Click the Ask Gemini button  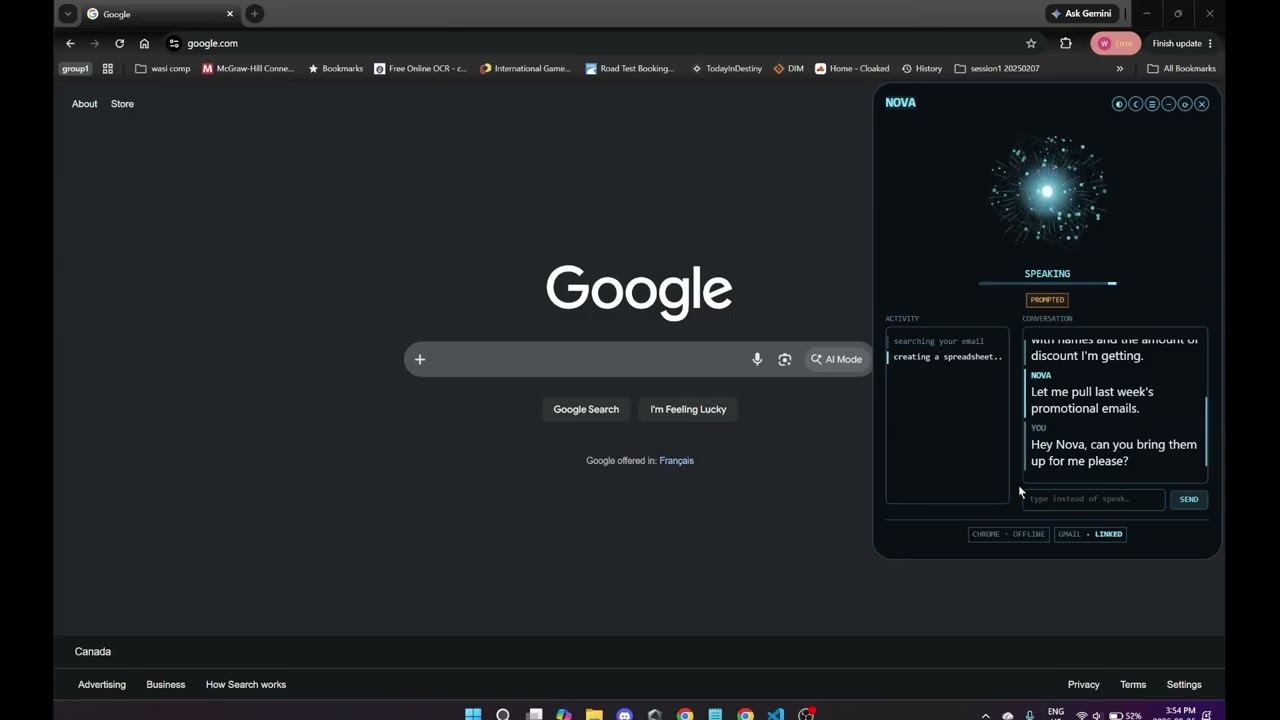(x=1081, y=14)
